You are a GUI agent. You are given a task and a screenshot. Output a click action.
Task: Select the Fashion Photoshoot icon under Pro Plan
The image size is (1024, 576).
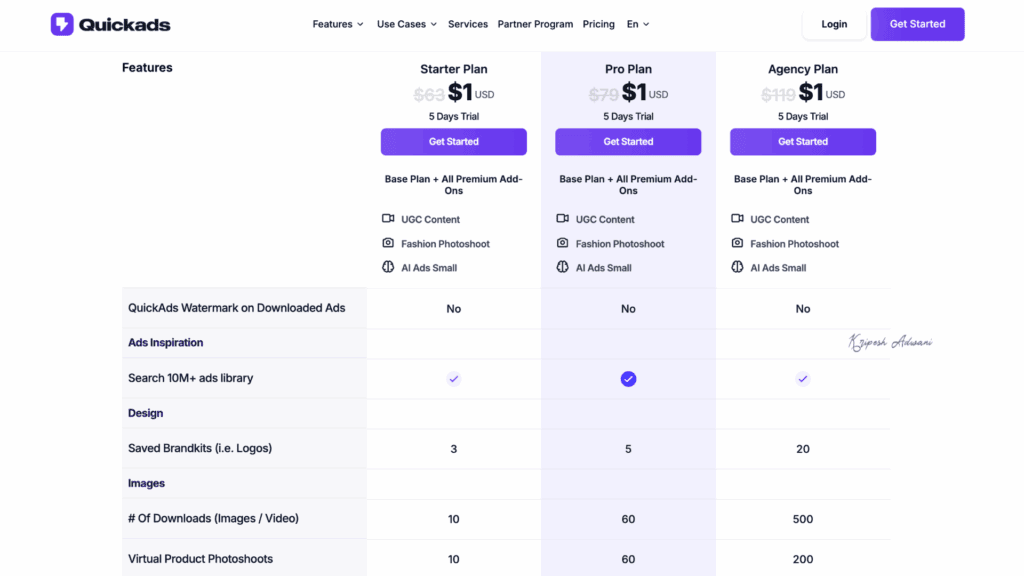pos(563,243)
